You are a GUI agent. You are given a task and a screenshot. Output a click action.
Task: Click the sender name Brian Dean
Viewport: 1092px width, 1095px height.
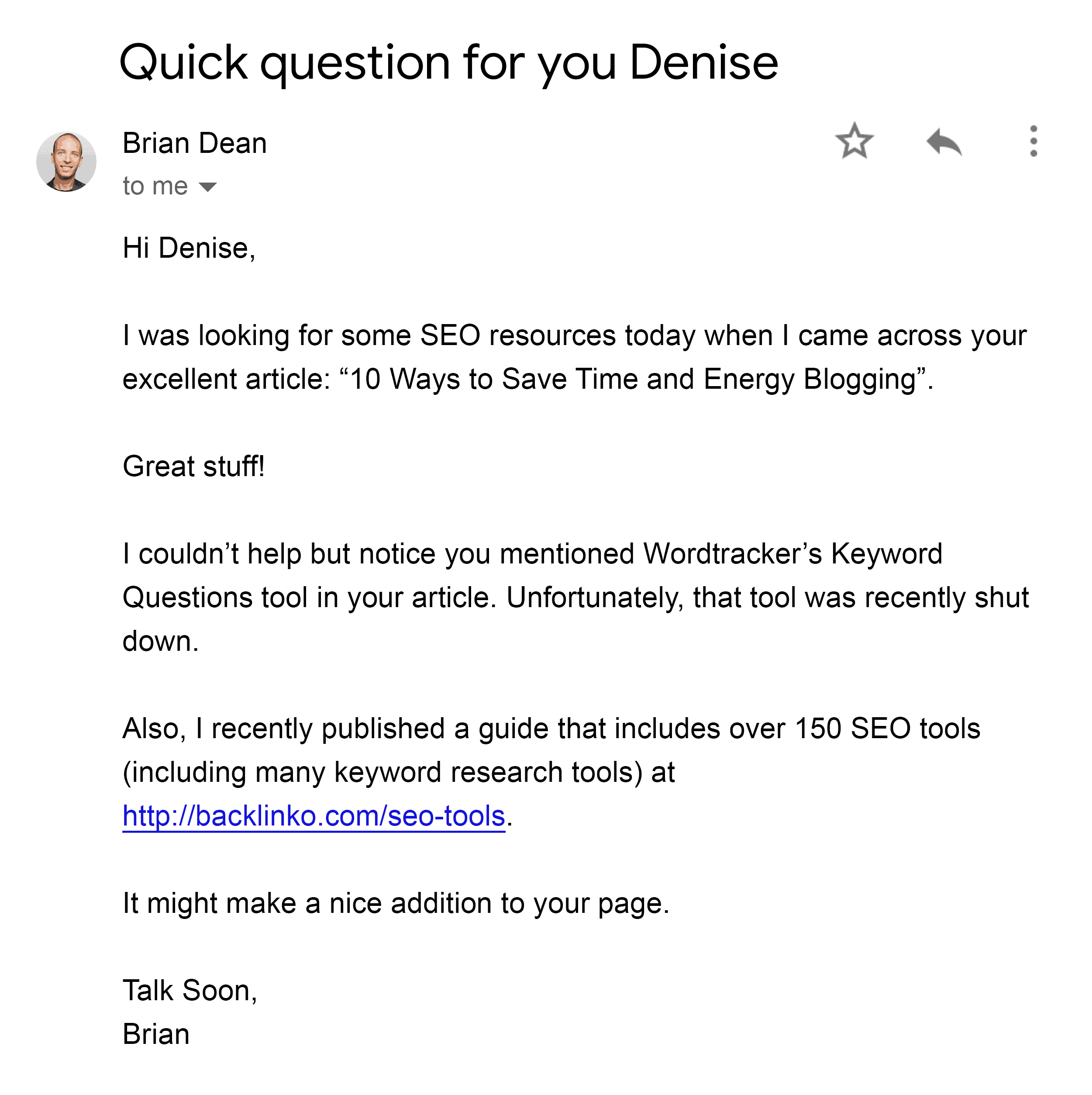tap(194, 143)
